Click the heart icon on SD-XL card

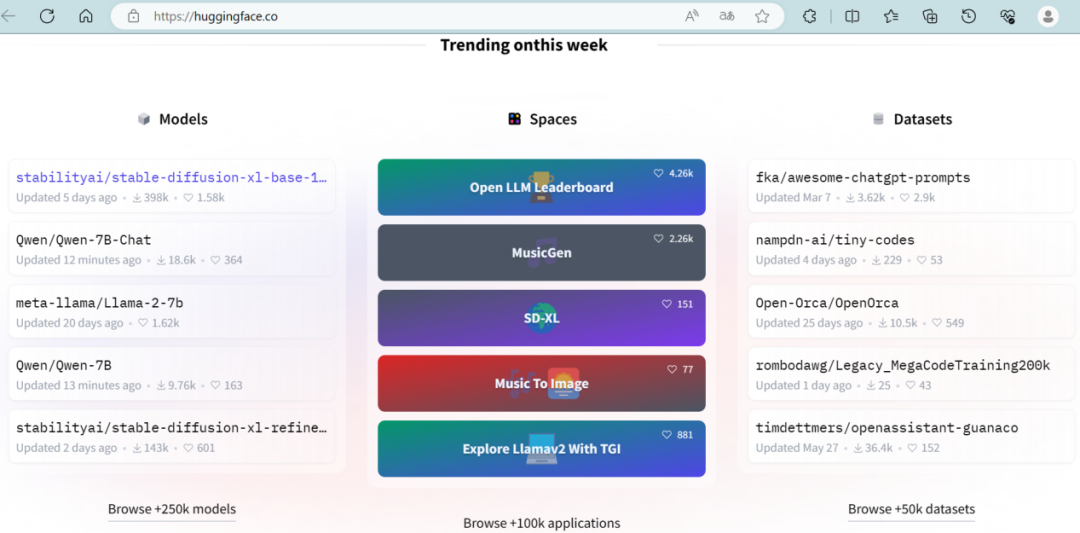(667, 304)
